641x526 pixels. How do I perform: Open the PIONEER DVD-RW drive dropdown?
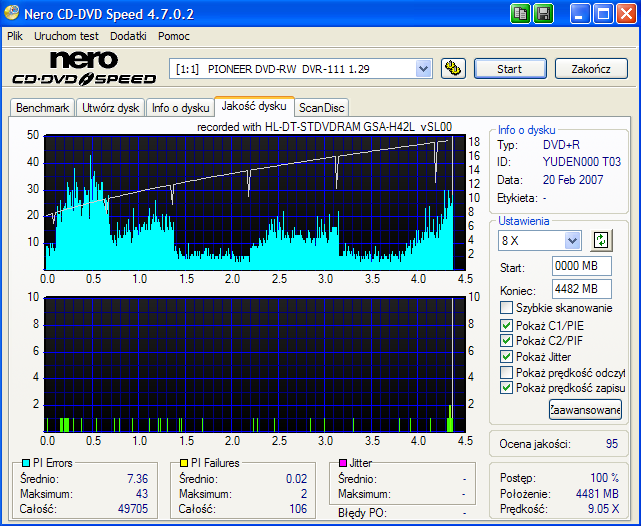pos(423,69)
